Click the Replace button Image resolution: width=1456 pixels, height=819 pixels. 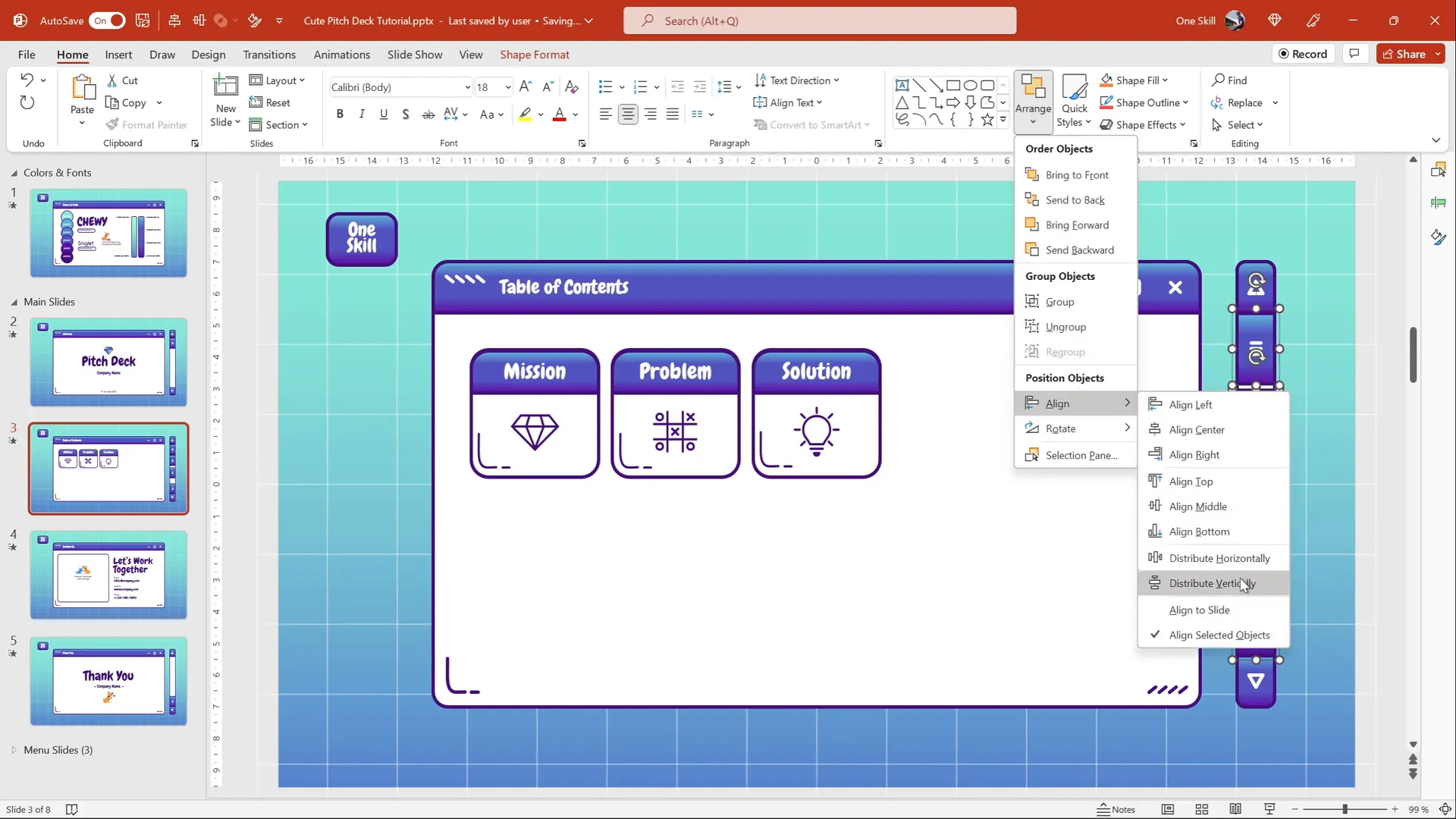pyautogui.click(x=1238, y=102)
